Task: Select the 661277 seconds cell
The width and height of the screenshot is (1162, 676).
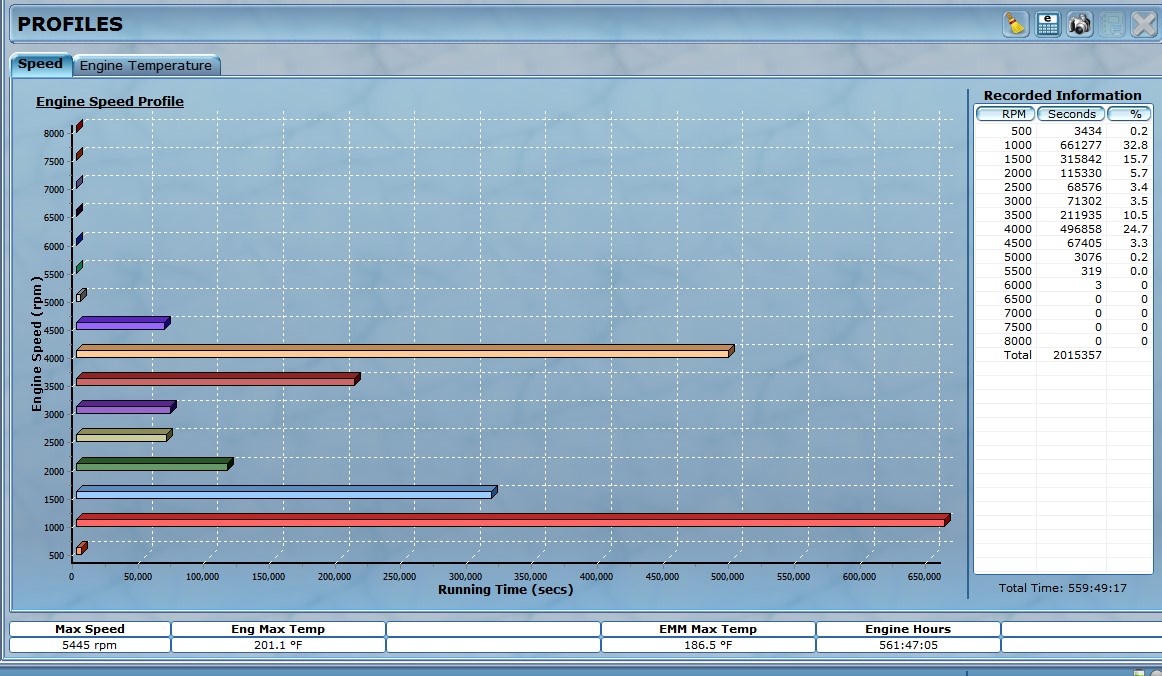Action: [1080, 145]
